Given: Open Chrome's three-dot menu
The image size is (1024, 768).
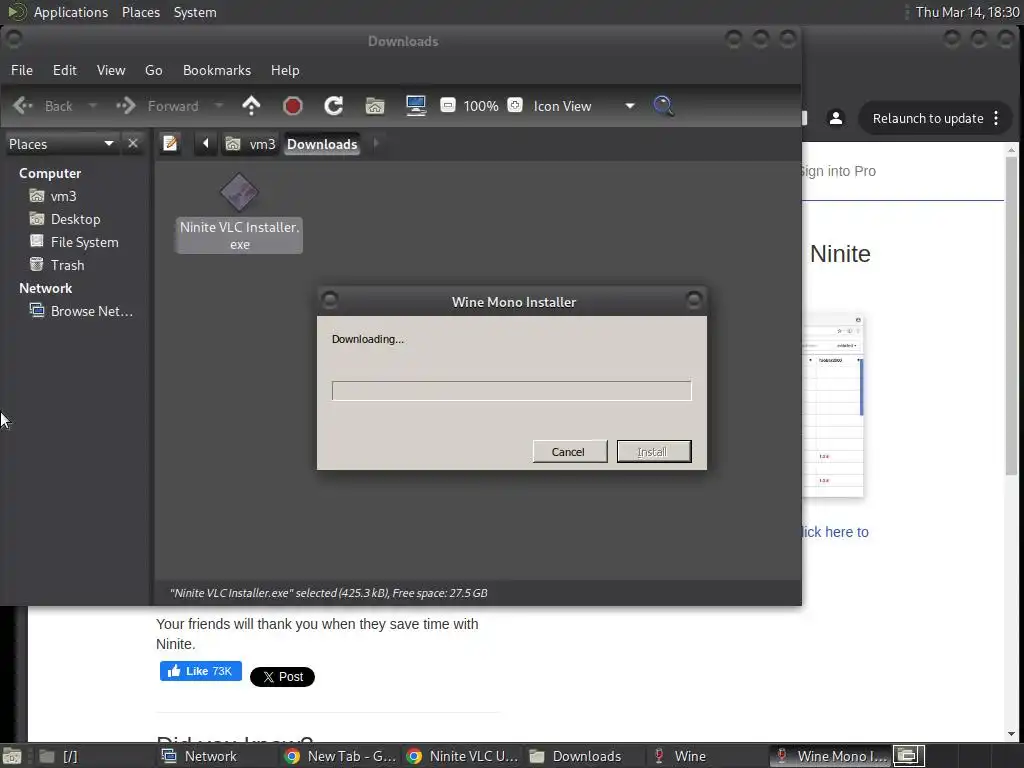Looking at the screenshot, I should (x=996, y=118).
